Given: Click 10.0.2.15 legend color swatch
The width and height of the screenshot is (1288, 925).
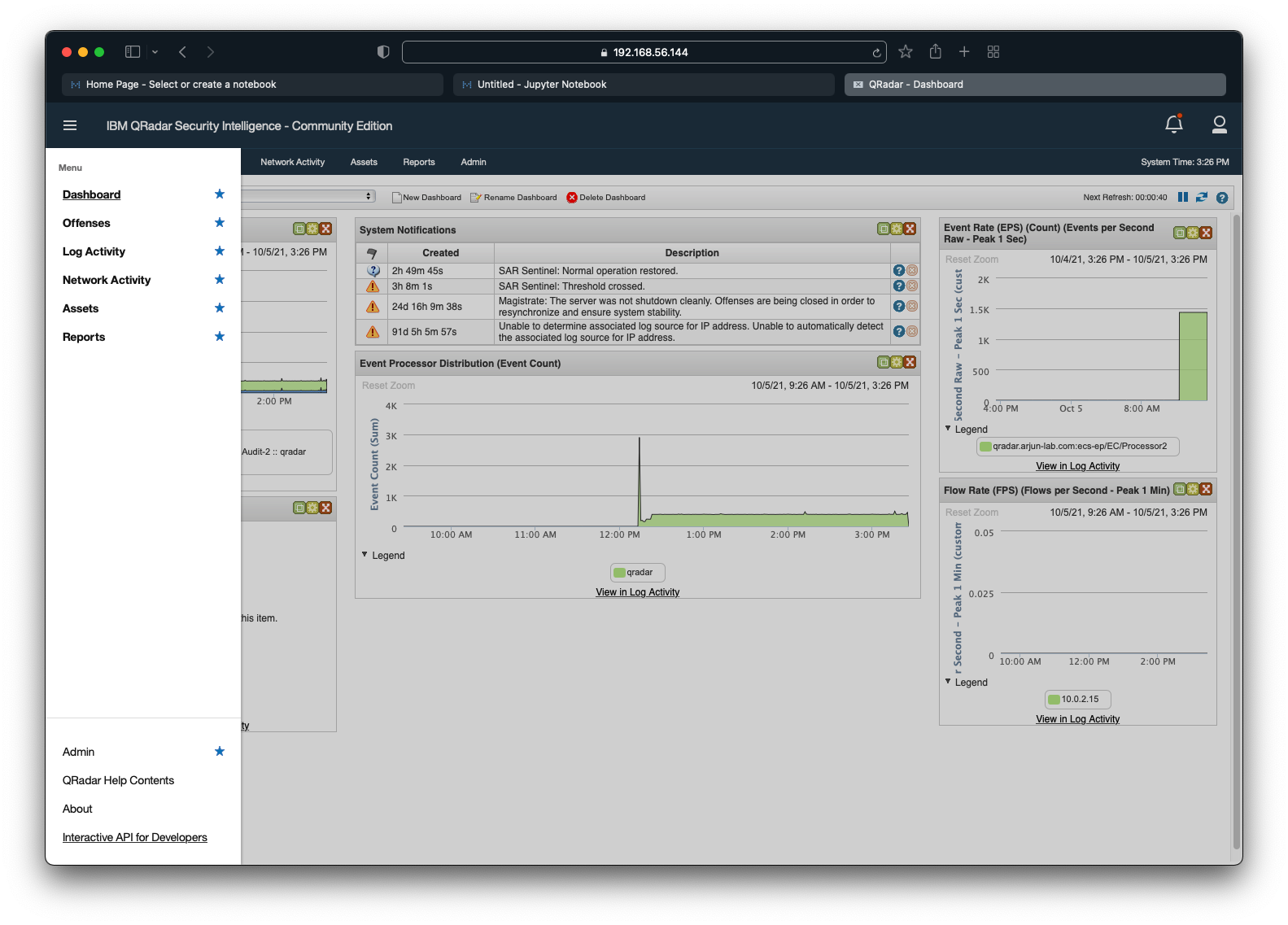Looking at the screenshot, I should click(x=1054, y=700).
